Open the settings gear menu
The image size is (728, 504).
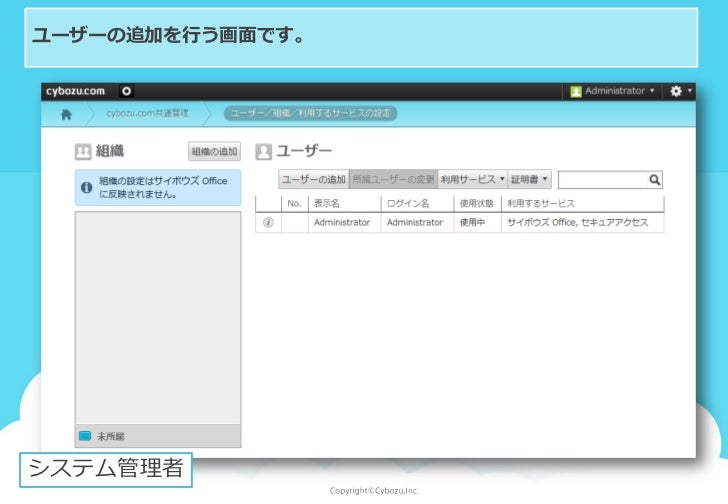point(681,91)
